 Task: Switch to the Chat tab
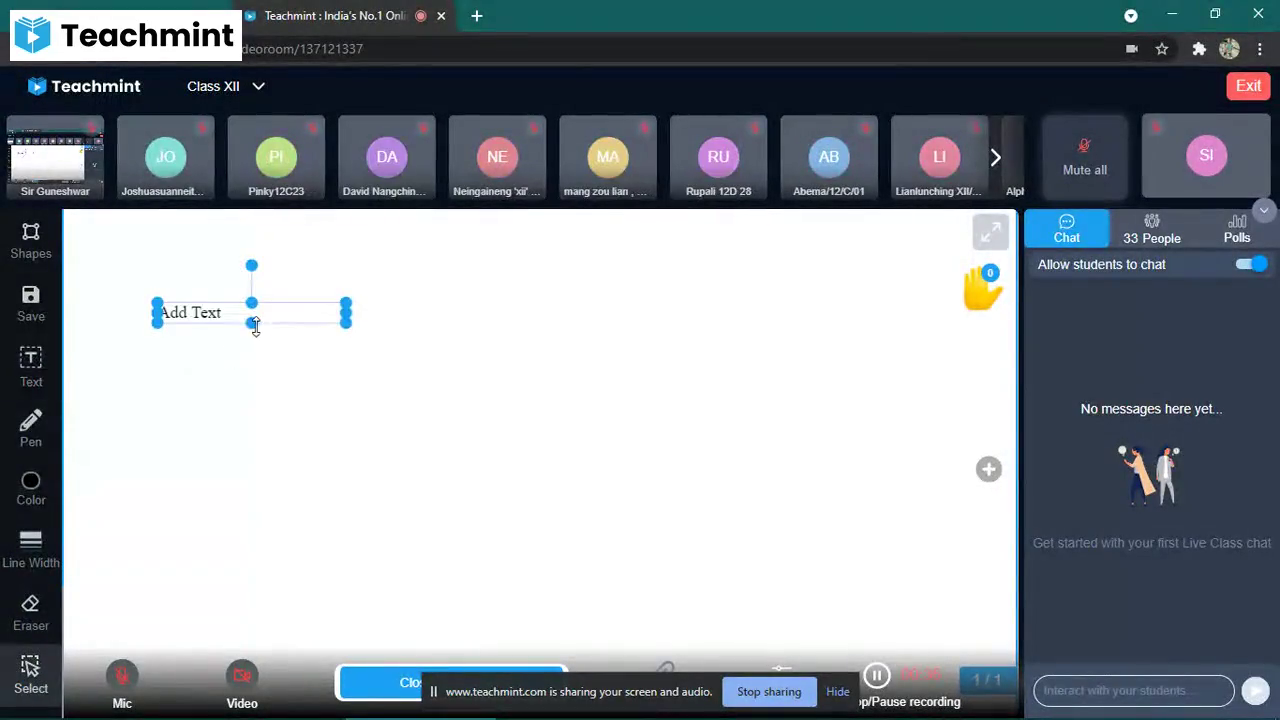pyautogui.click(x=1067, y=229)
